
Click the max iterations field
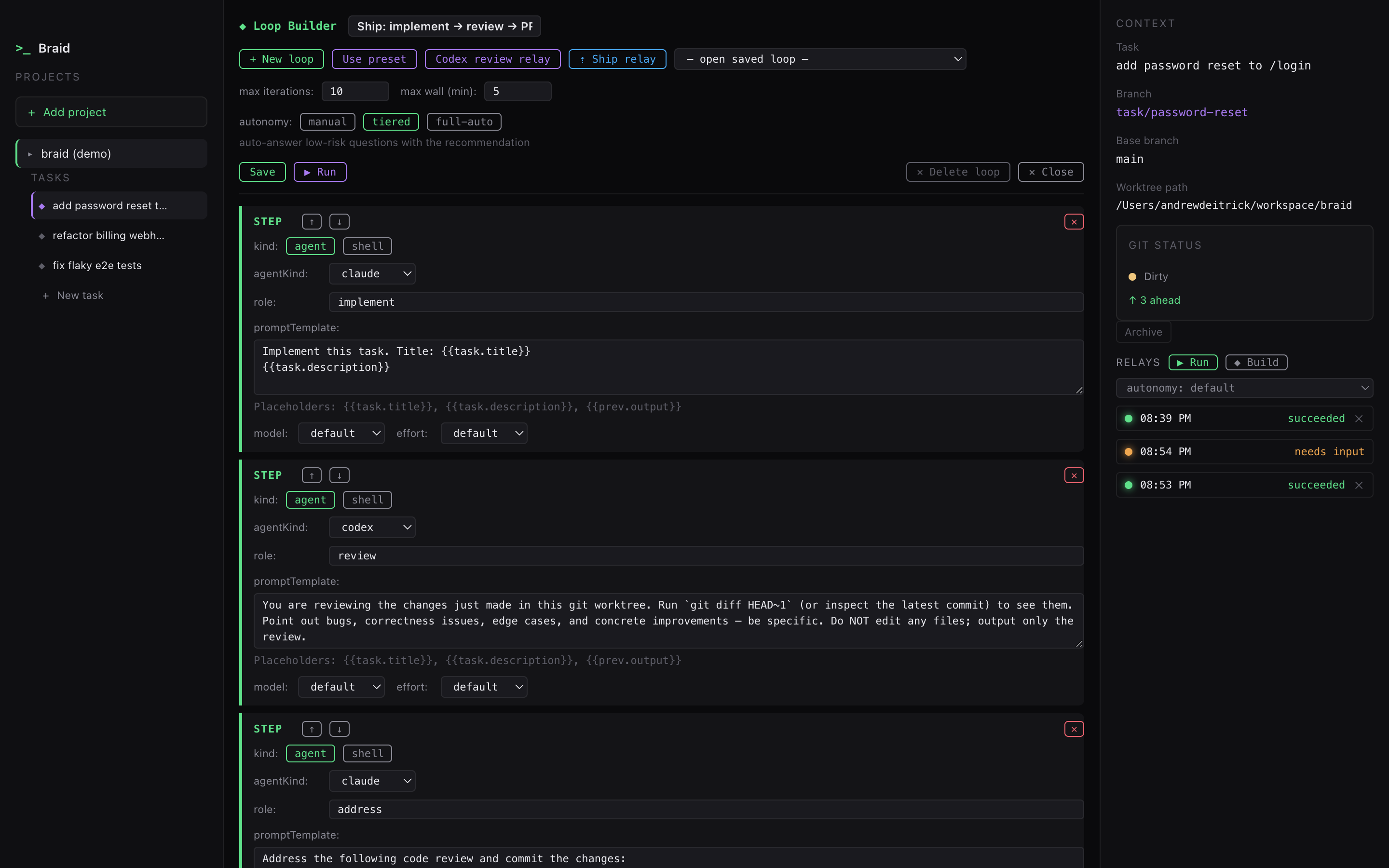click(355, 92)
